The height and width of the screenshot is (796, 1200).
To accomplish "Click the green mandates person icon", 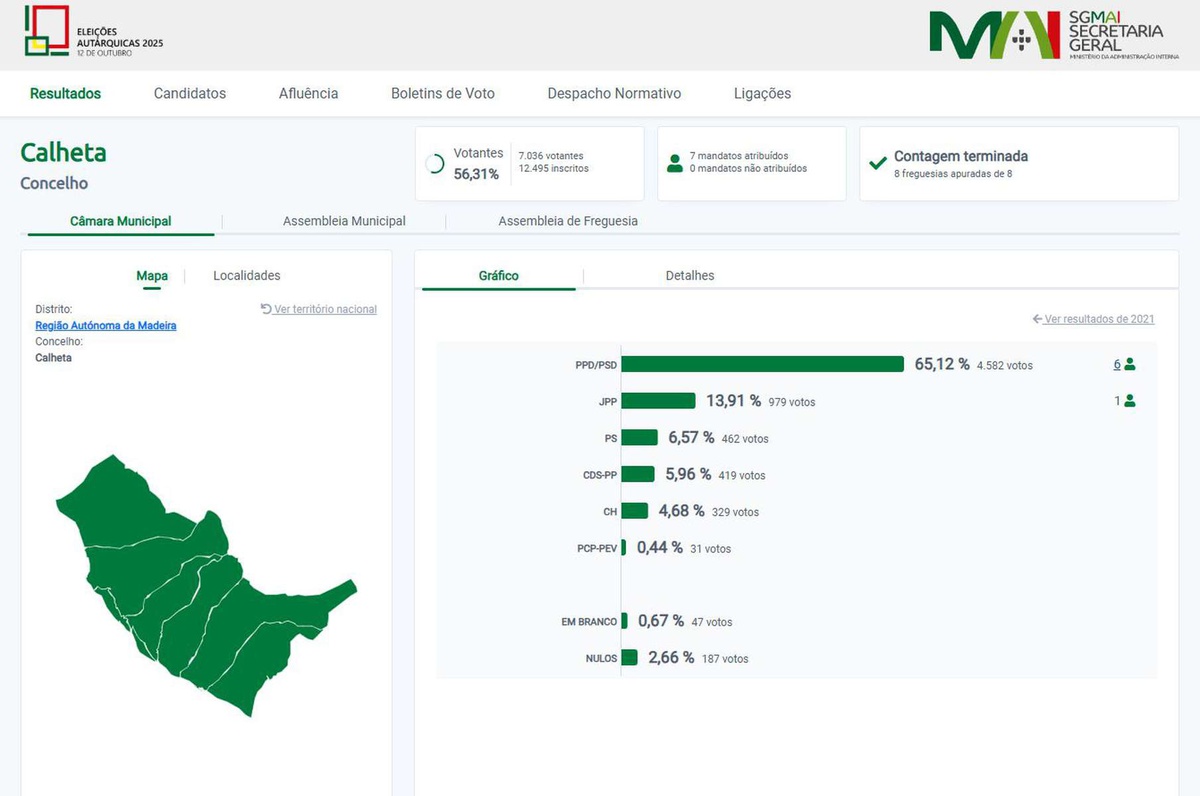I will click(675, 163).
